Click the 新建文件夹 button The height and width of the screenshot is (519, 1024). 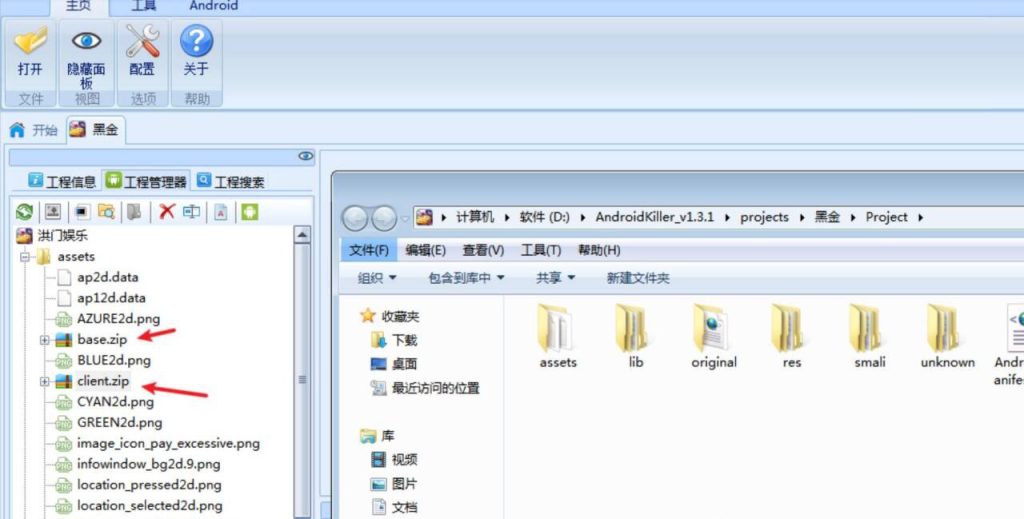(638, 278)
